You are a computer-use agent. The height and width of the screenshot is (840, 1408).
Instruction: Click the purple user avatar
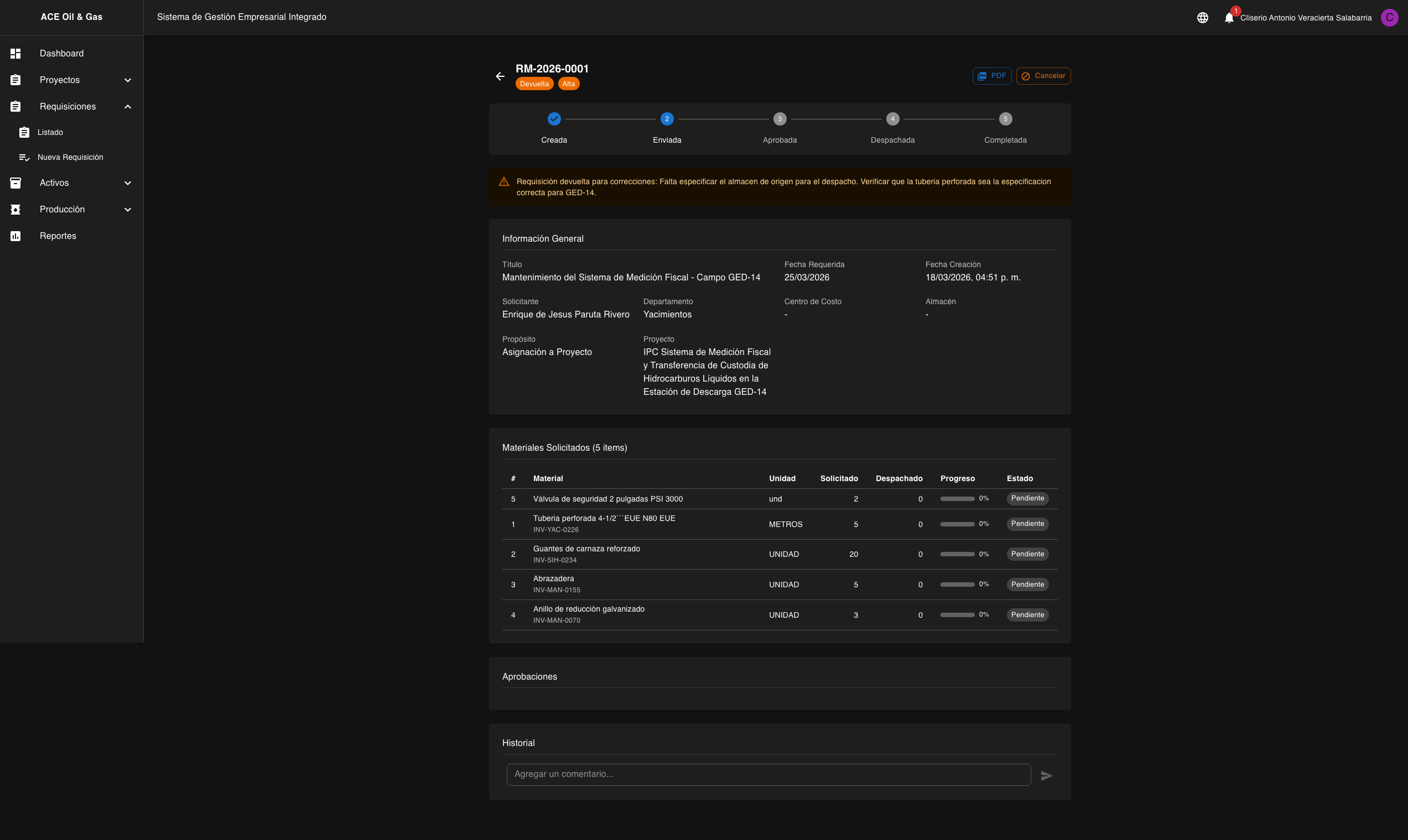(1389, 18)
